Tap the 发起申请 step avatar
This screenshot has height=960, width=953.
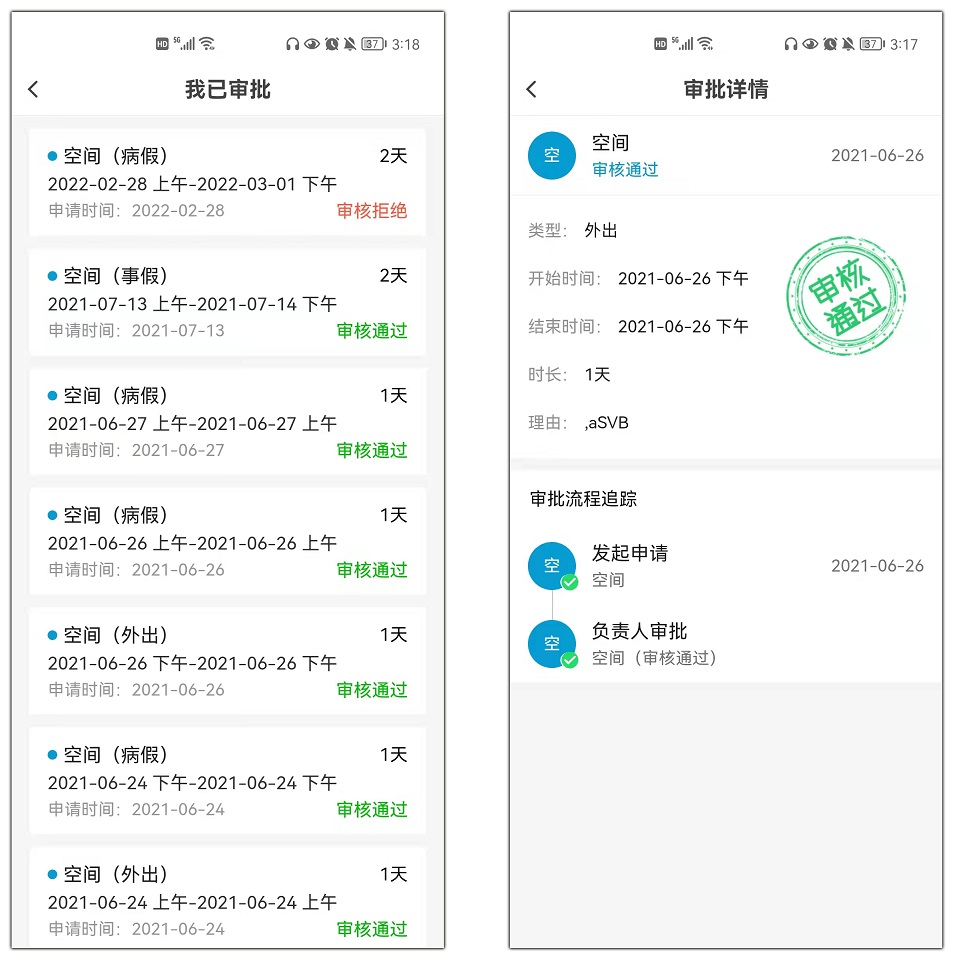click(552, 566)
